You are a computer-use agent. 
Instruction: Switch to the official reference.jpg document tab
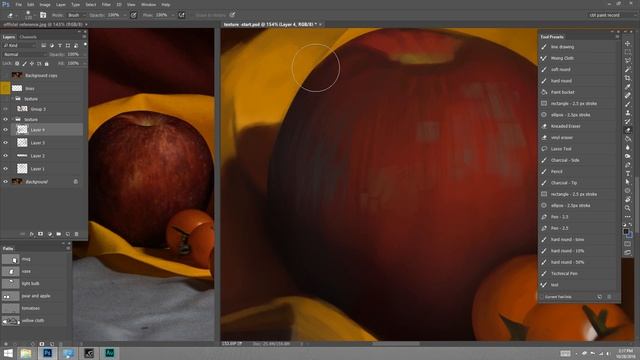pyautogui.click(x=42, y=24)
